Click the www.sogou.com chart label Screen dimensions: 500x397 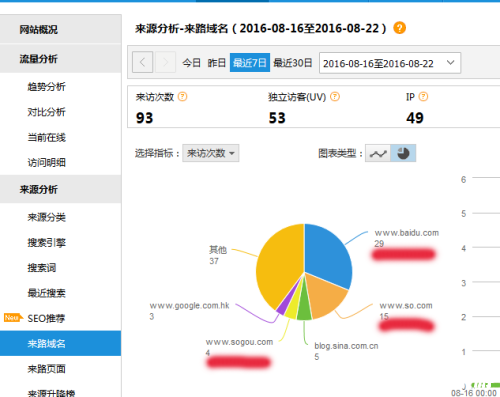point(239,342)
